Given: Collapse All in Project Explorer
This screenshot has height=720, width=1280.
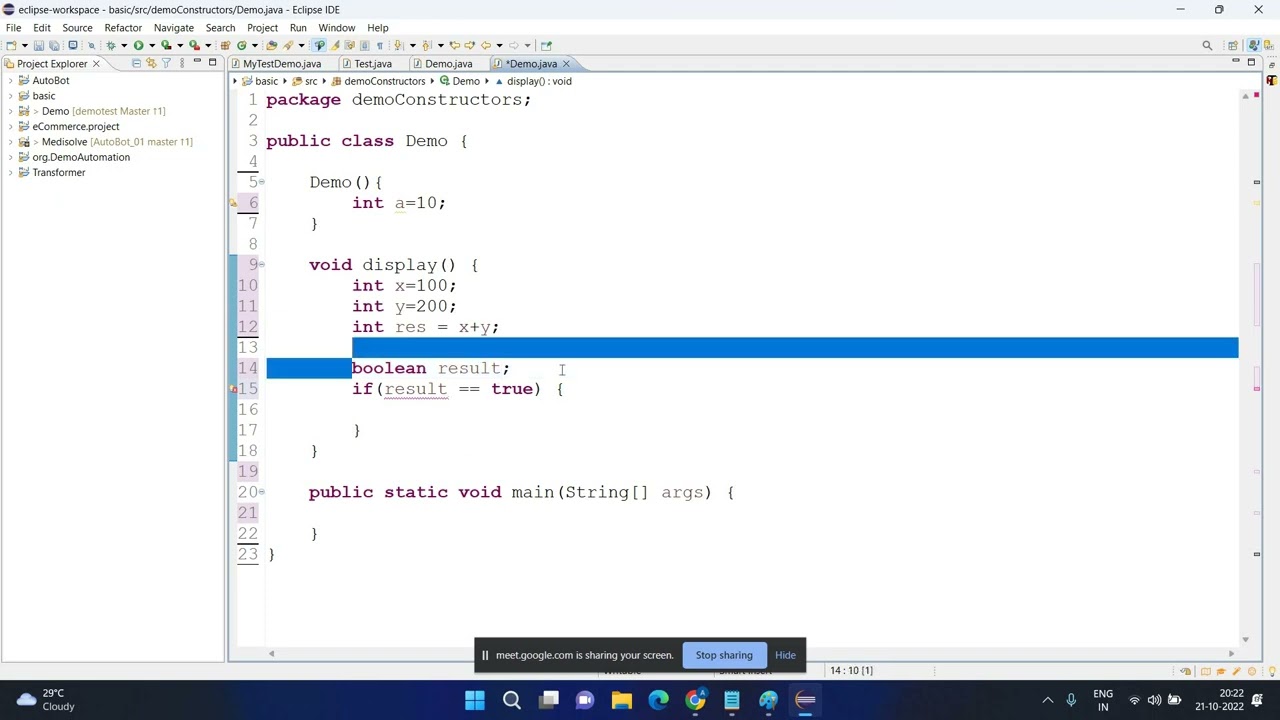Looking at the screenshot, I should click(136, 63).
